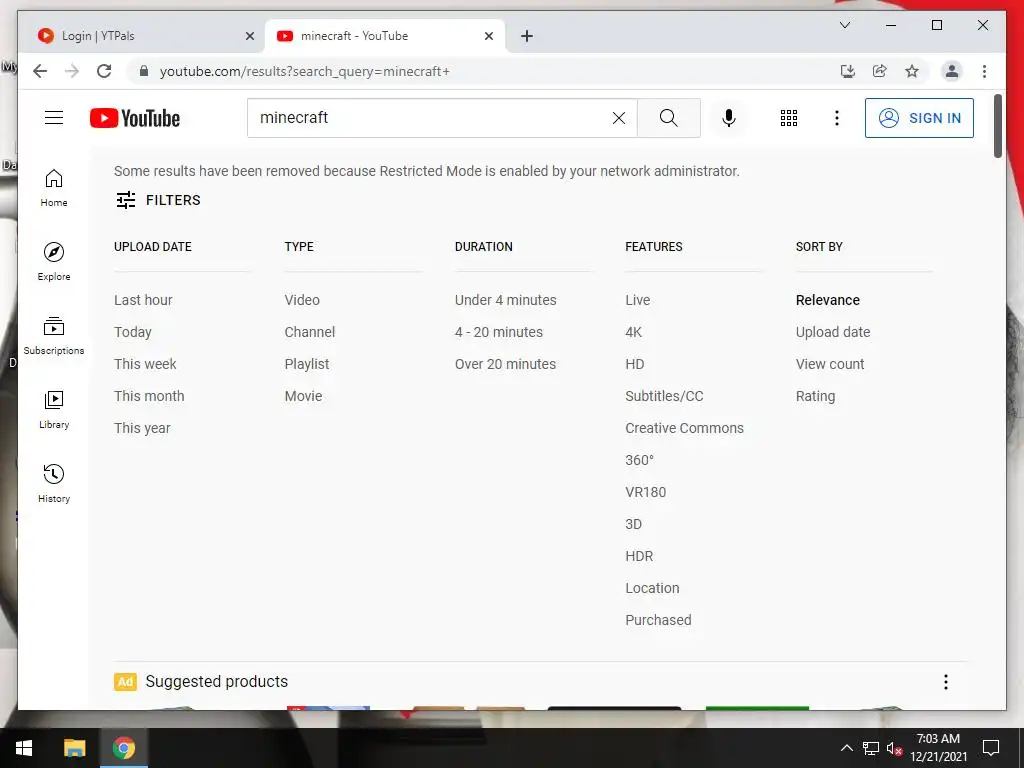Enable the HD feature filter
The image size is (1024, 768).
pos(635,364)
